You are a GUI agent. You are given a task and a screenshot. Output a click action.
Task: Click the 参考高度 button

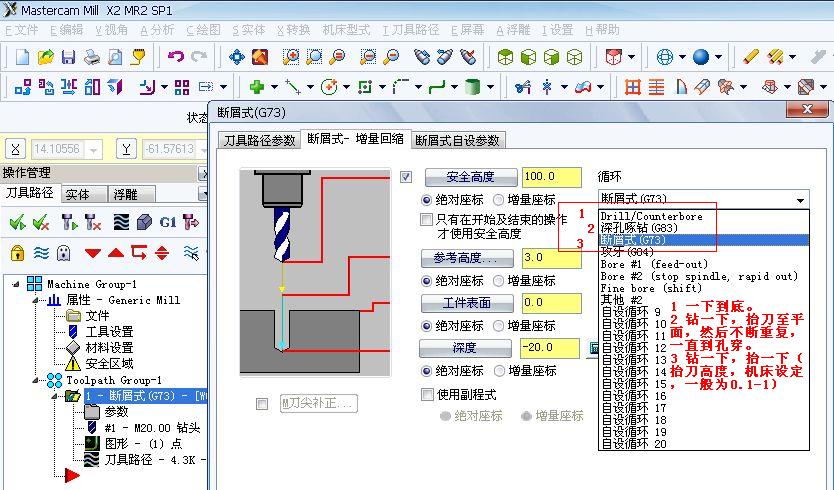point(467,258)
